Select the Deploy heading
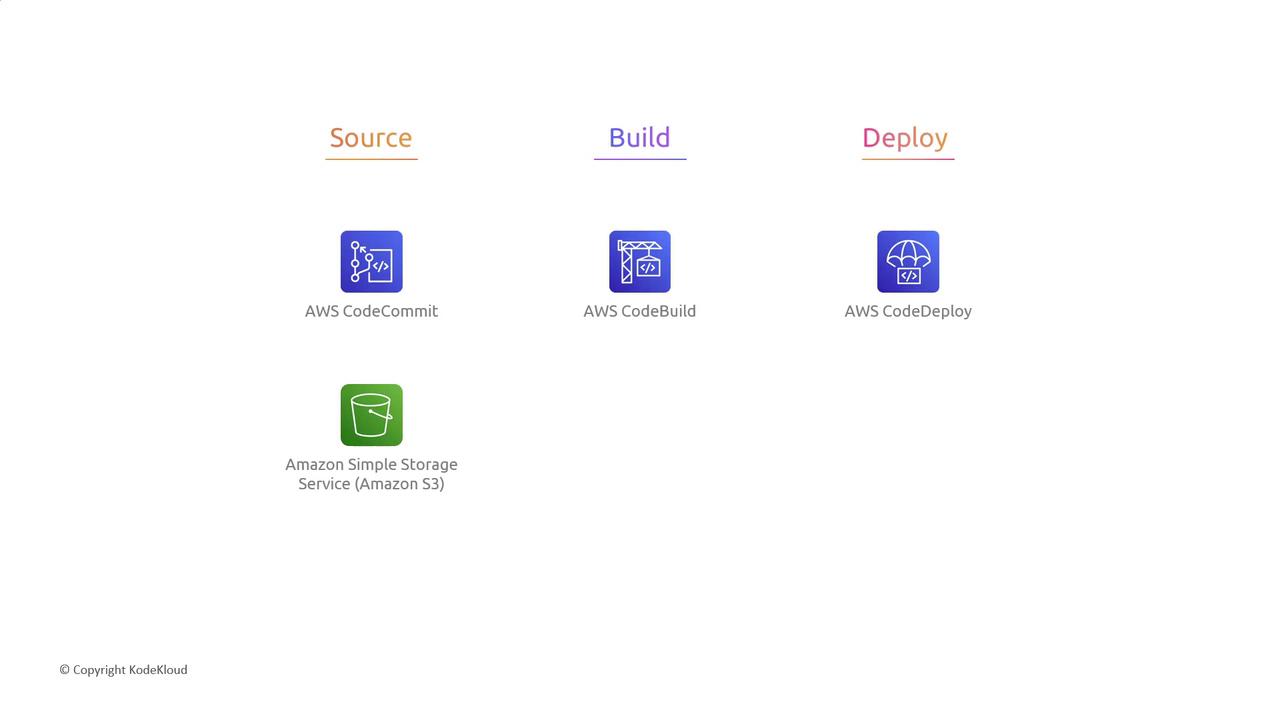1280x720 pixels. (x=905, y=138)
